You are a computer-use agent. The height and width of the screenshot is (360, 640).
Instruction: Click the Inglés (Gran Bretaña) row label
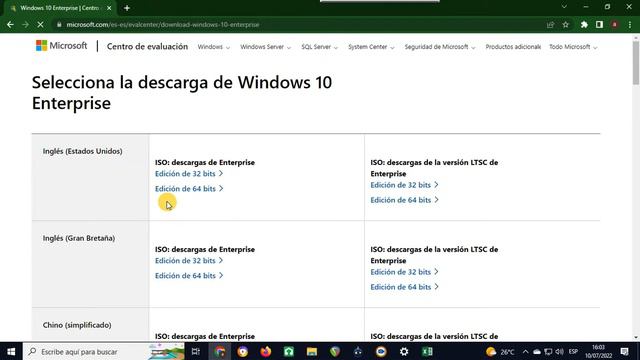tap(79, 238)
